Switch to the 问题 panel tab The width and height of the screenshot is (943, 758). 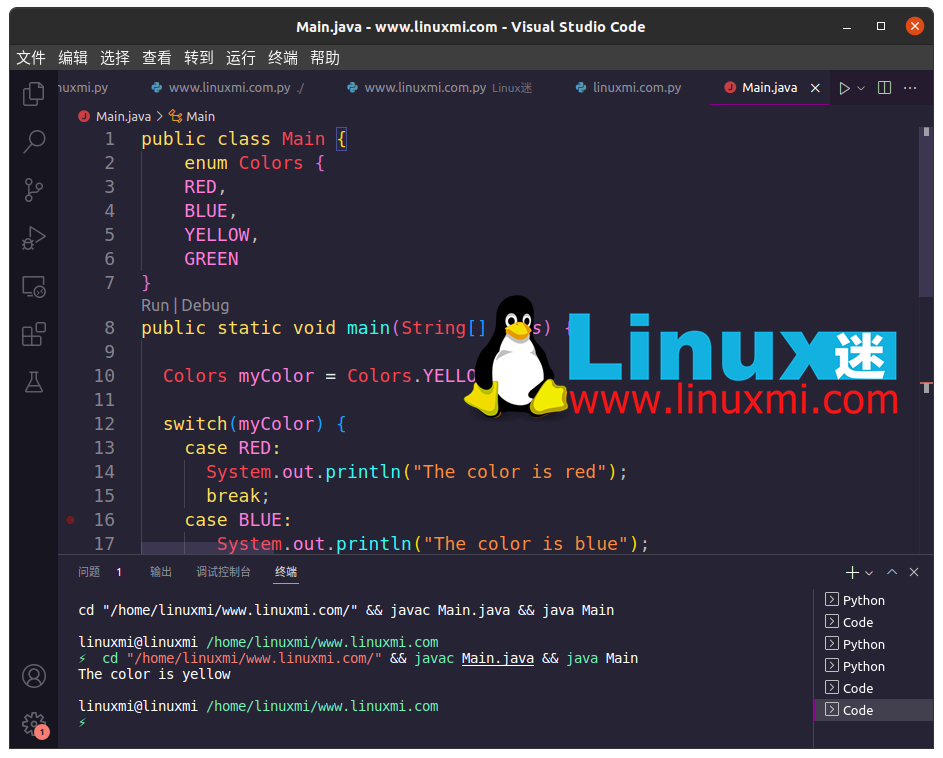click(89, 572)
